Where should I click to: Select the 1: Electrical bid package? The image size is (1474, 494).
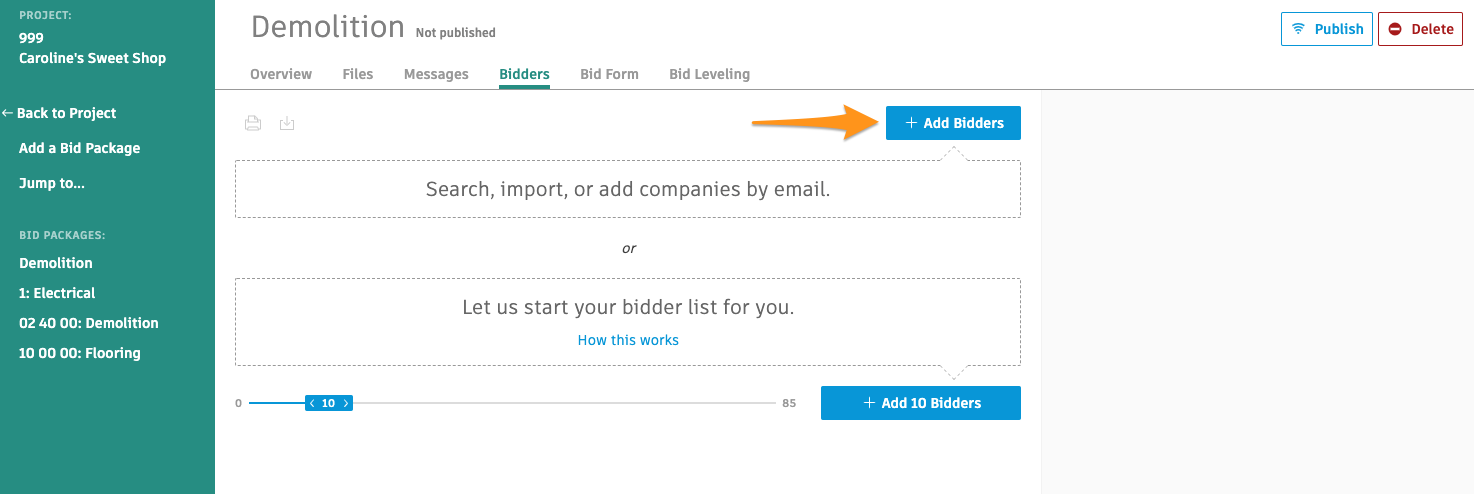[x=57, y=293]
